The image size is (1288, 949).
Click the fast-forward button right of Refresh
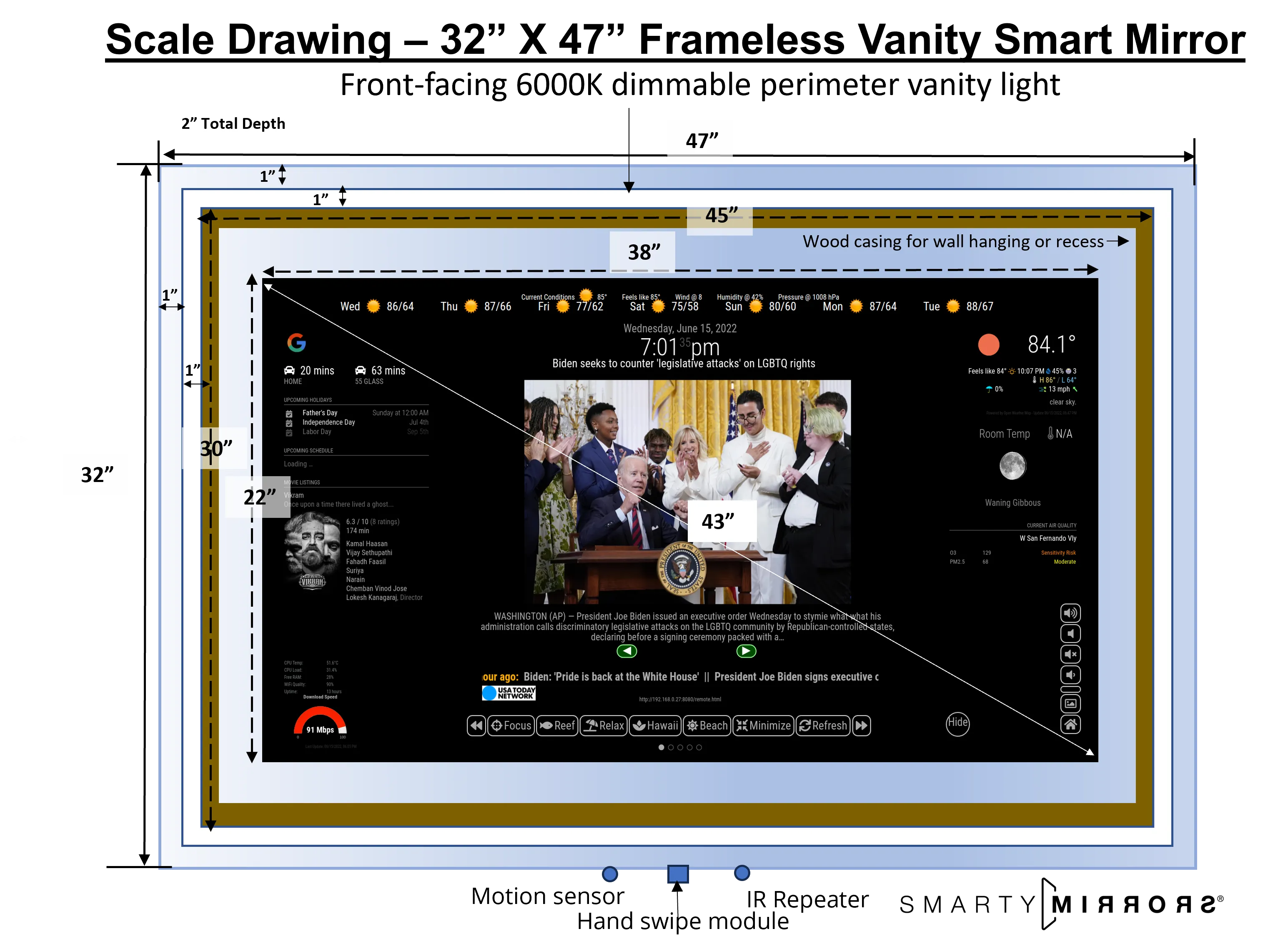[861, 726]
